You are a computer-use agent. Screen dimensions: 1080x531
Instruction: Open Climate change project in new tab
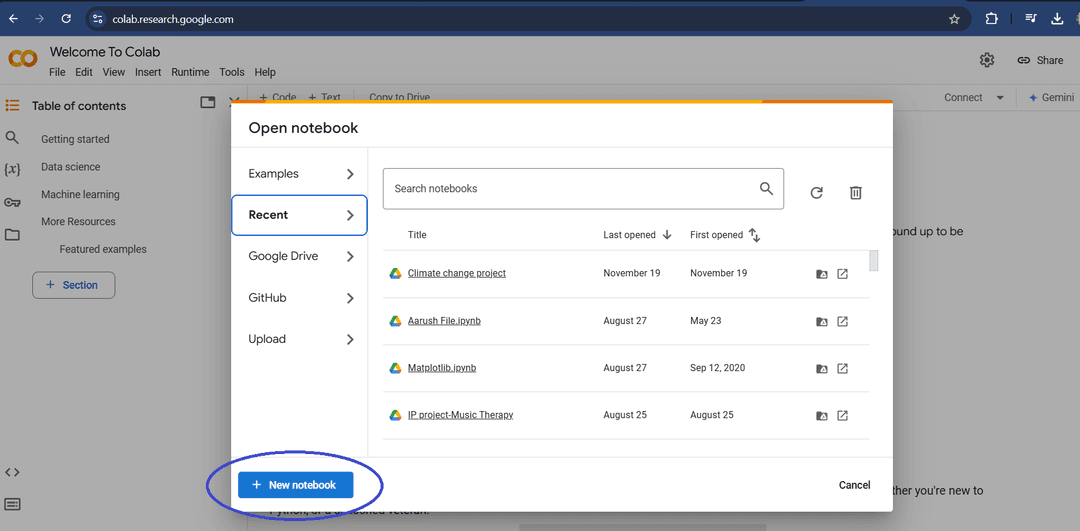[842, 274]
